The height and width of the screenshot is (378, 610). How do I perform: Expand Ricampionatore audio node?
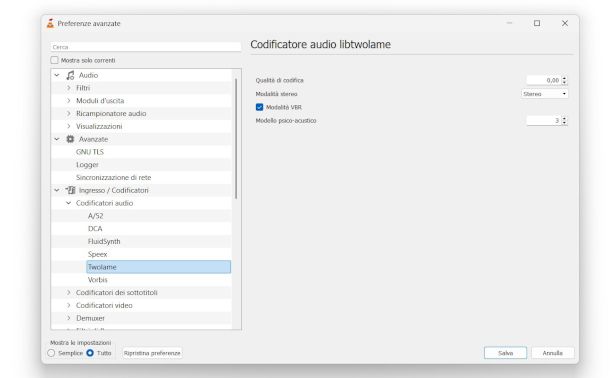tap(68, 114)
